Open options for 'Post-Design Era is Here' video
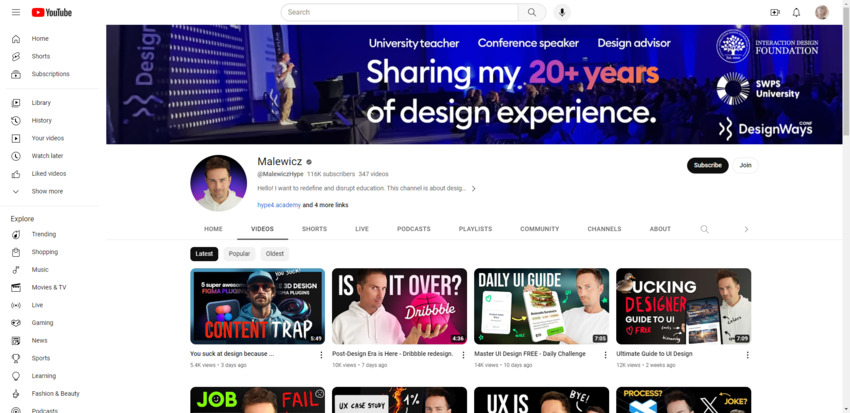The image size is (850, 413). coord(463,355)
